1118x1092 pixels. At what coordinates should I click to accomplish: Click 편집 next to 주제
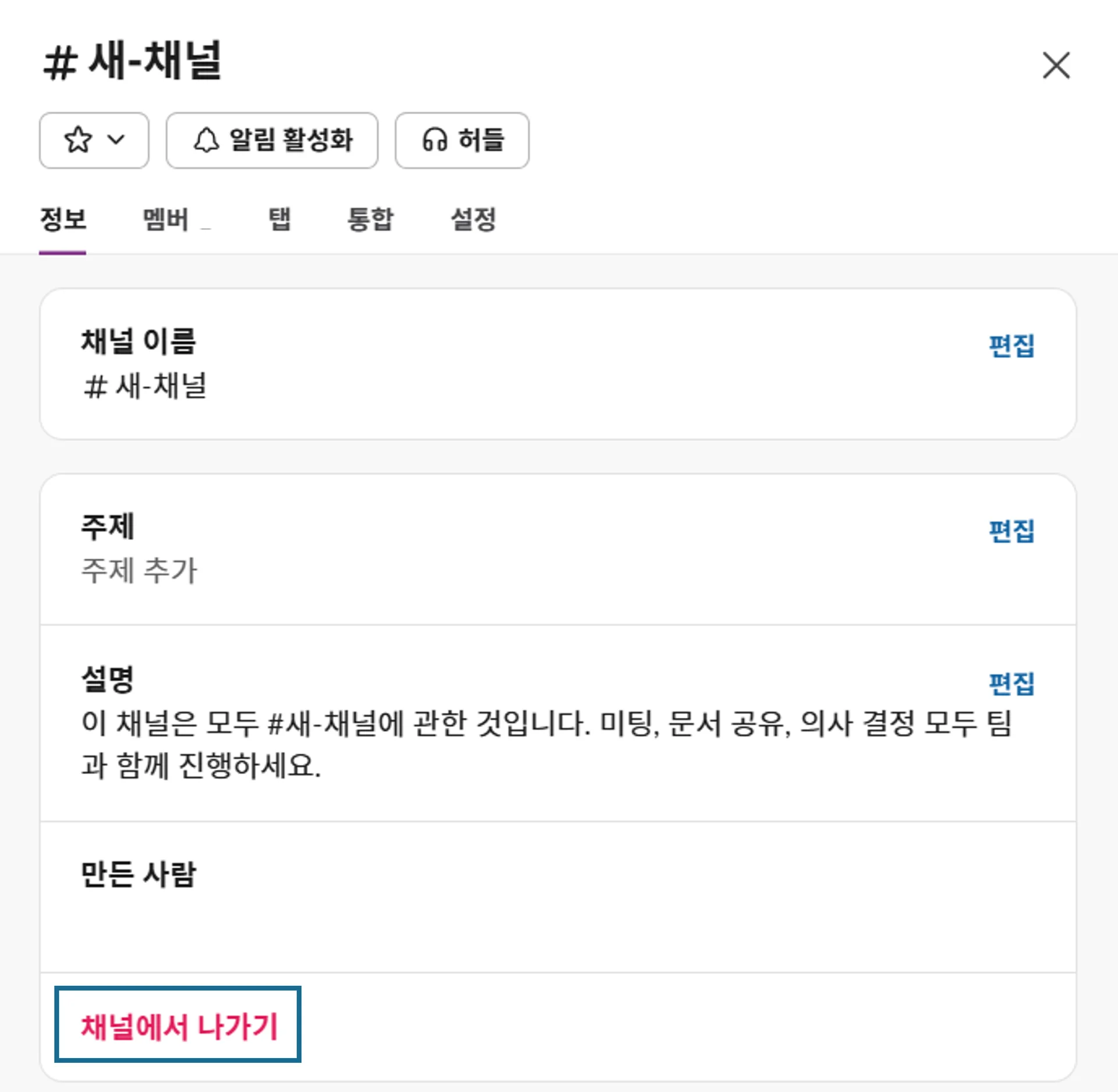[1011, 531]
